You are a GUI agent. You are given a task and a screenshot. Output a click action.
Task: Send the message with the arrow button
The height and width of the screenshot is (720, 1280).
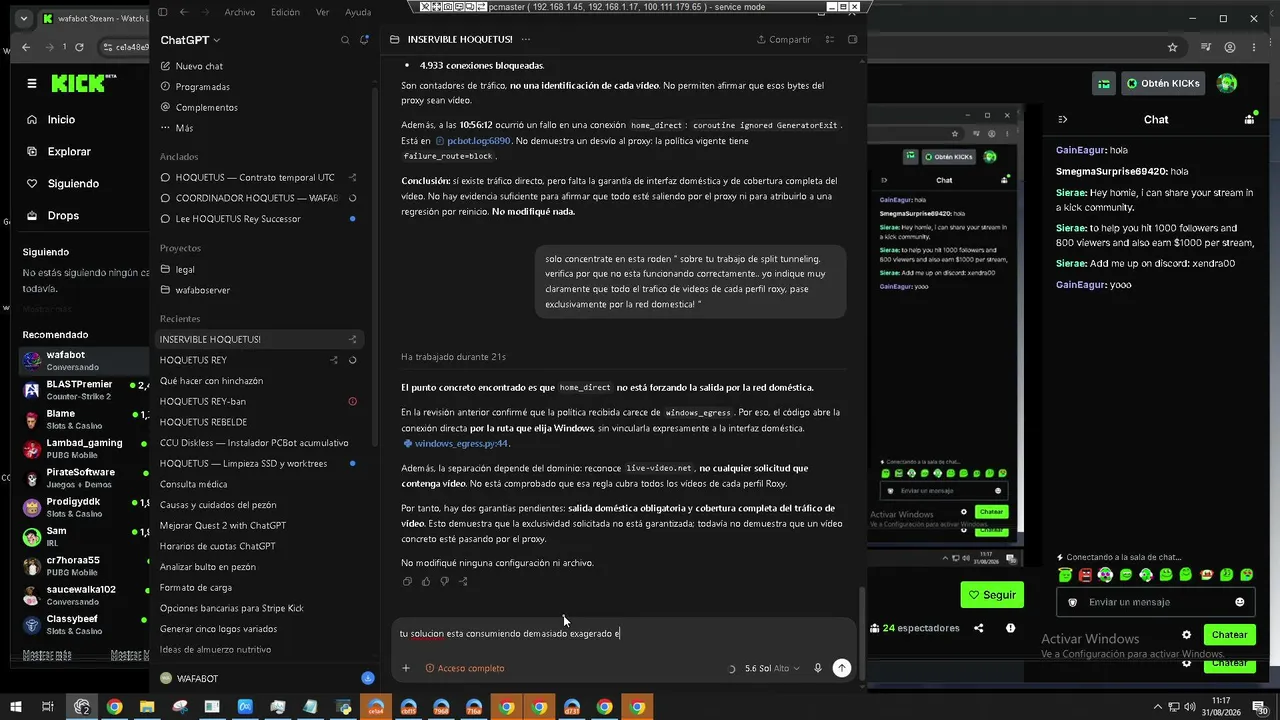coord(842,668)
